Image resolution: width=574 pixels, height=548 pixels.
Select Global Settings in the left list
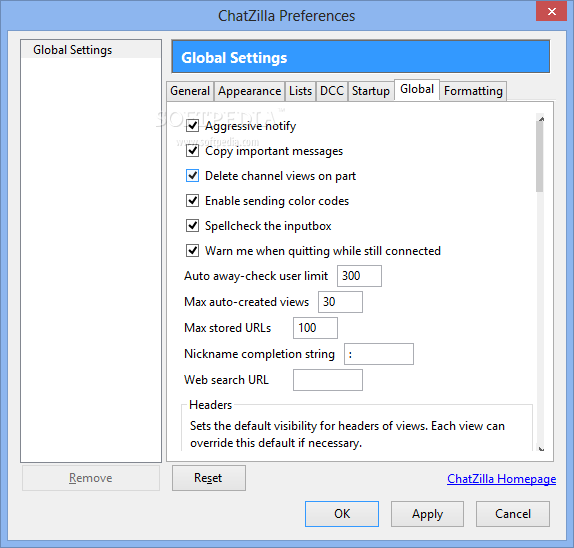click(91, 50)
